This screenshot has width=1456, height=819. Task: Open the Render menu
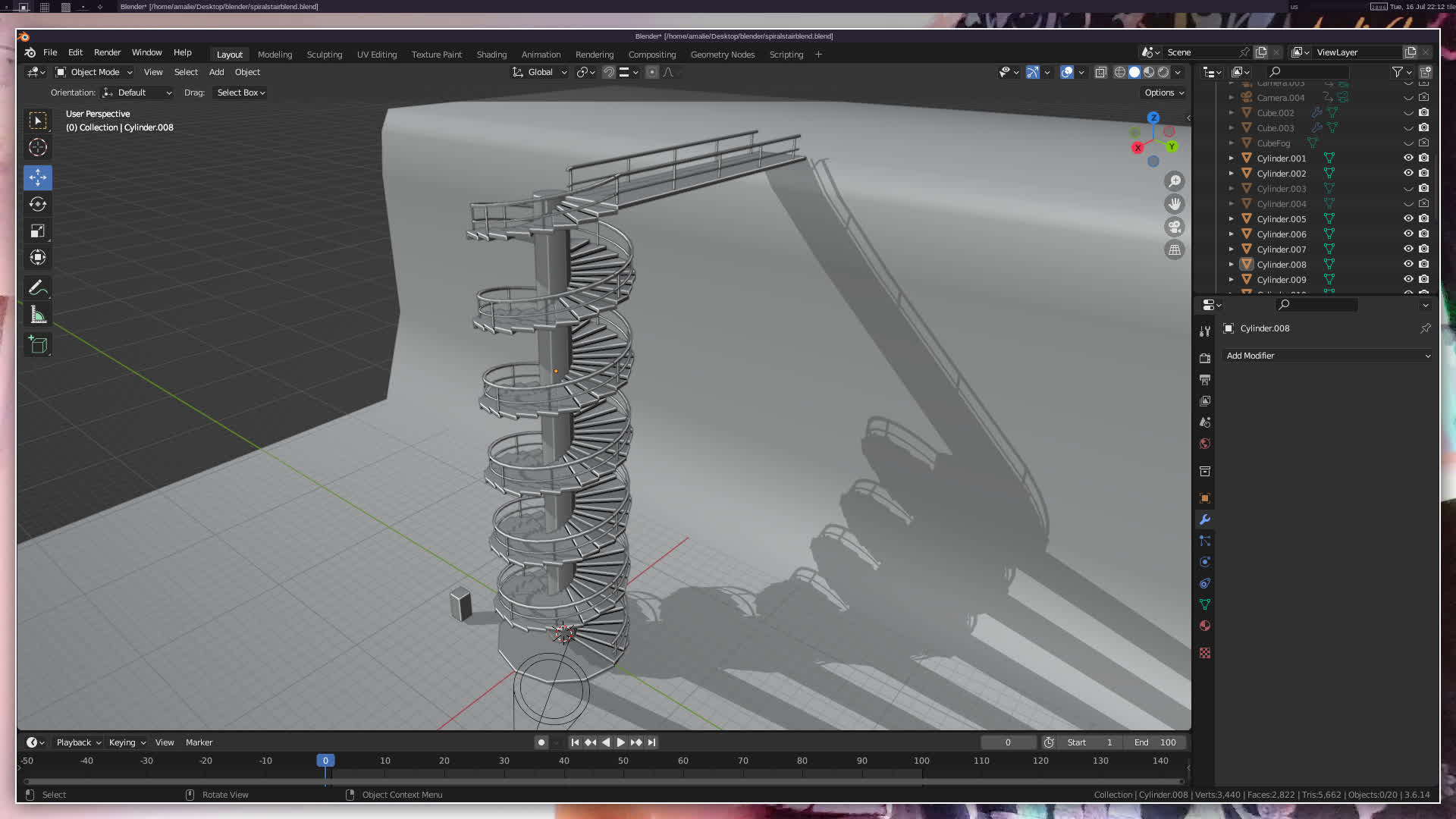click(107, 52)
